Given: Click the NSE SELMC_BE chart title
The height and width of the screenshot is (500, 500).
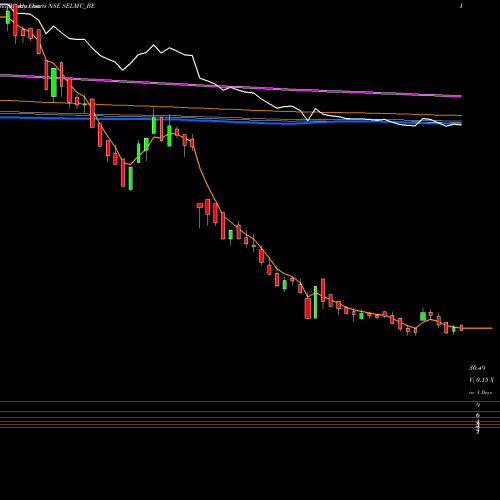Looking at the screenshot, I should 72,6.
